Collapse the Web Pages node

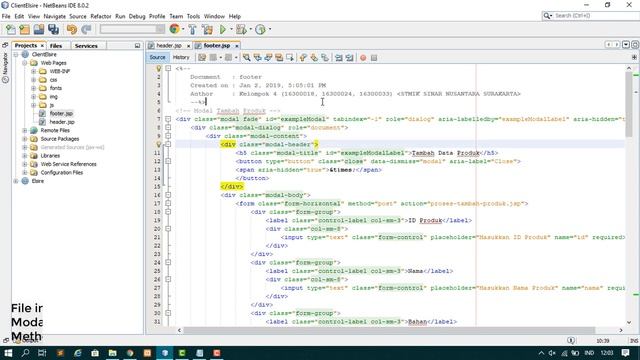coord(24,63)
